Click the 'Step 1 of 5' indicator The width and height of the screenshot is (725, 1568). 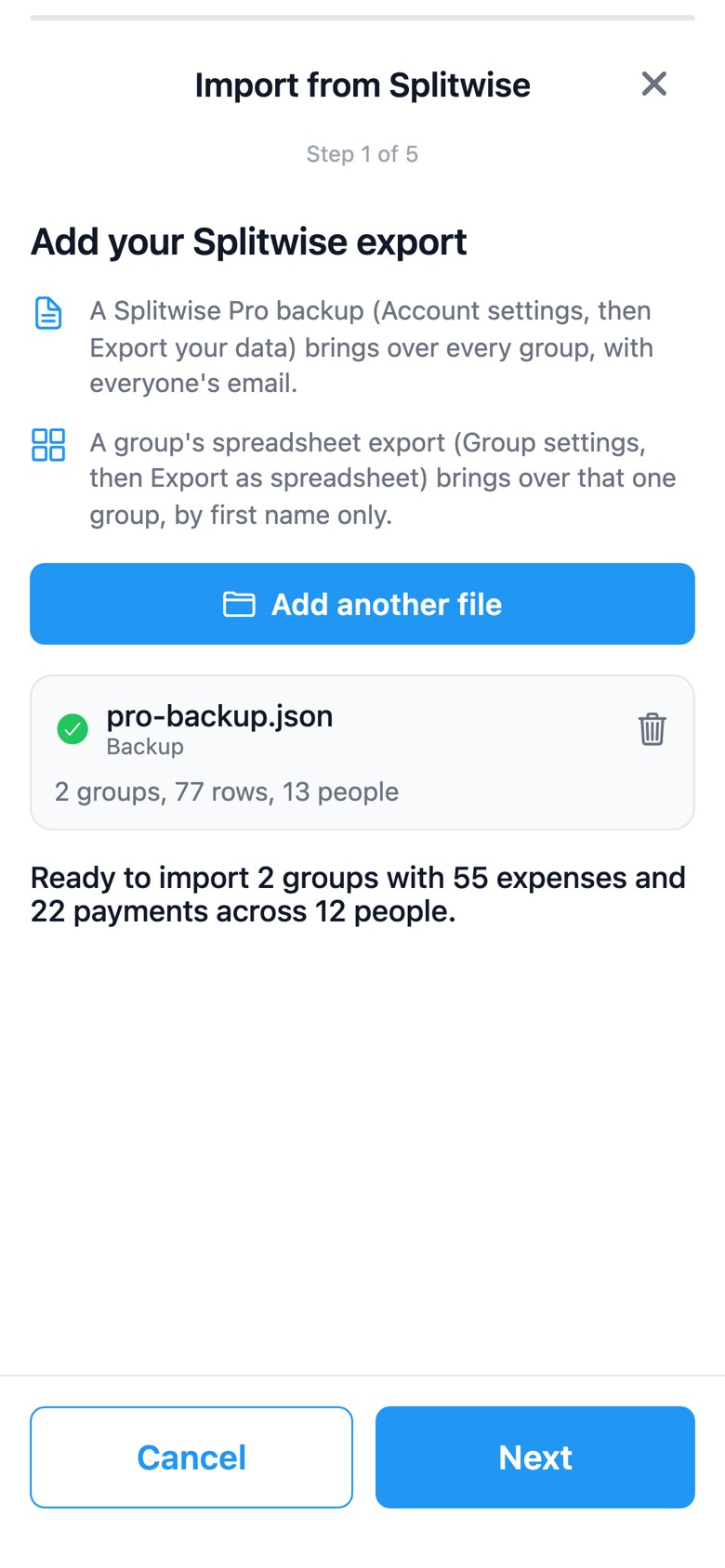(362, 153)
